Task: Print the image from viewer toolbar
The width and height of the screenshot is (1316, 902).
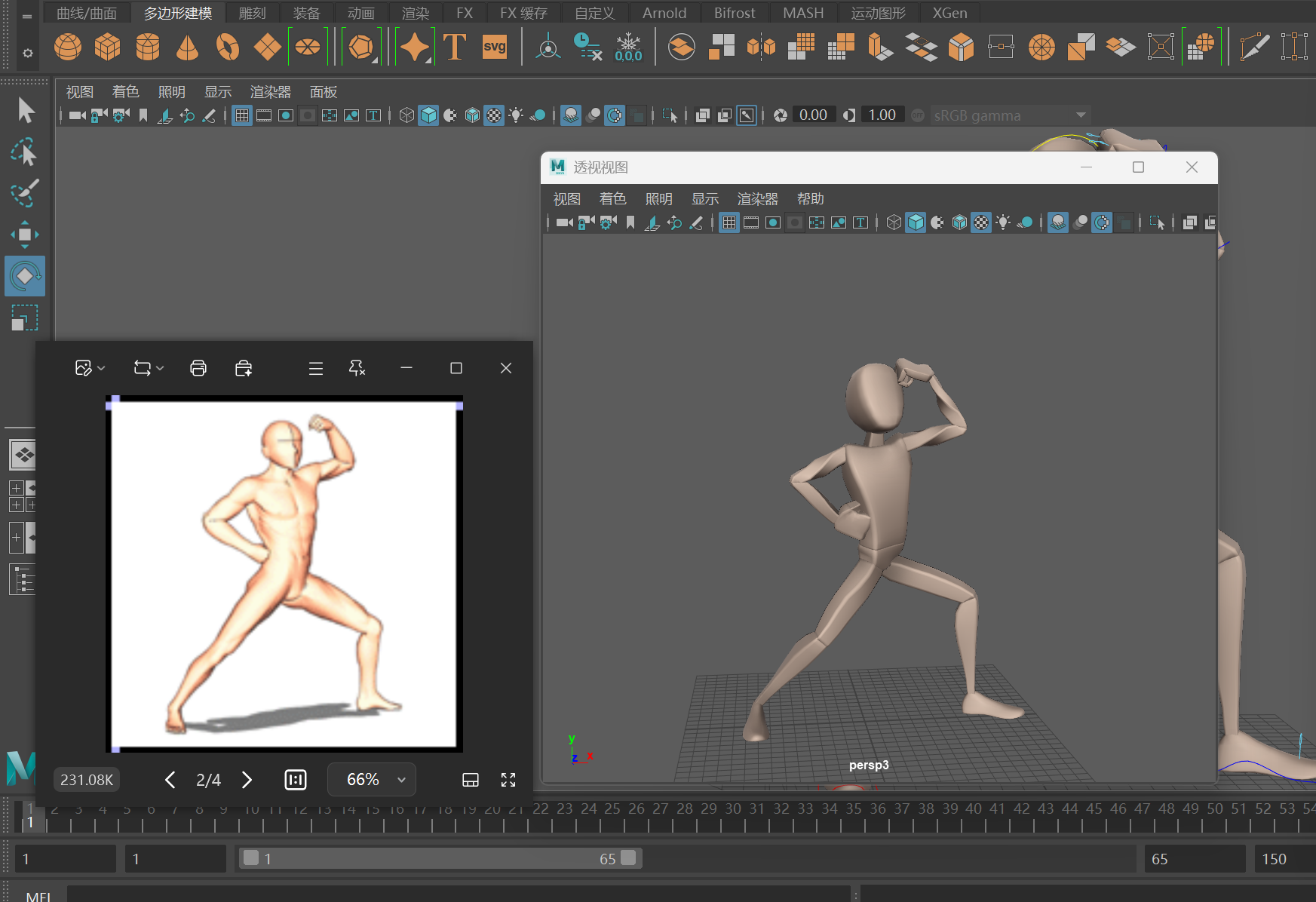Action: click(x=198, y=368)
